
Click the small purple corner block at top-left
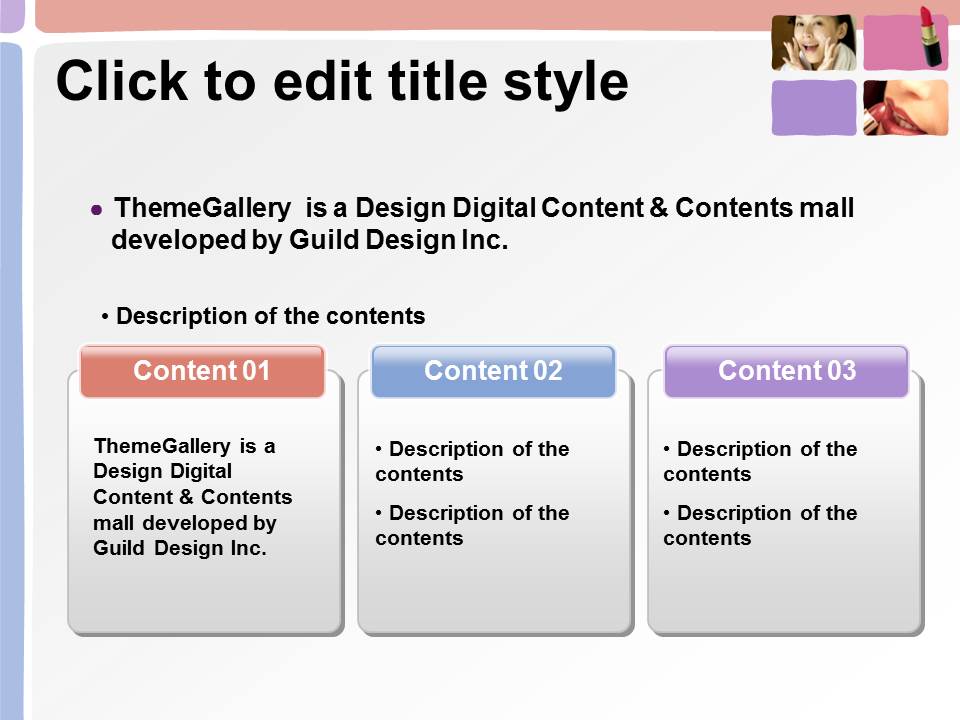[11, 14]
